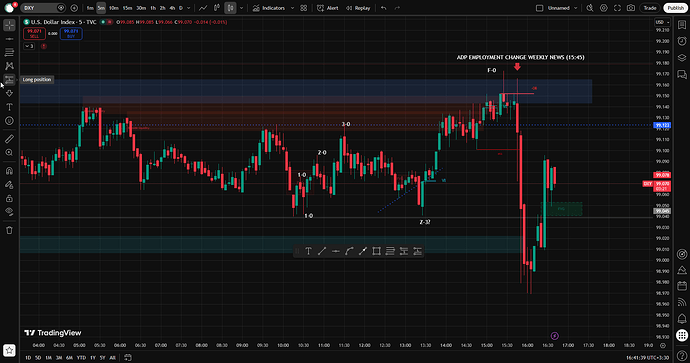Select the Text tool in left toolbar

point(9,107)
